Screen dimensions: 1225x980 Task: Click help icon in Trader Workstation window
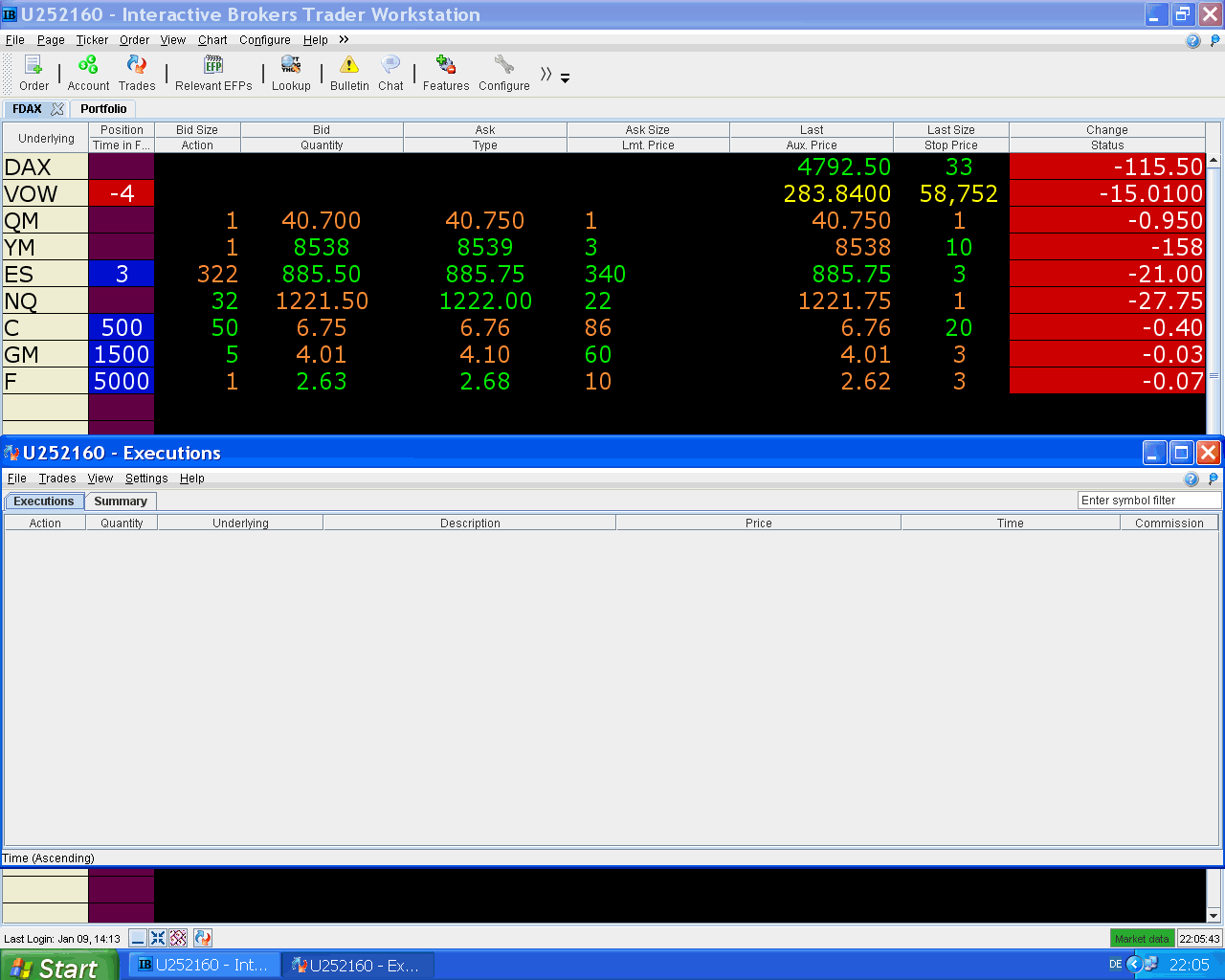(1192, 40)
